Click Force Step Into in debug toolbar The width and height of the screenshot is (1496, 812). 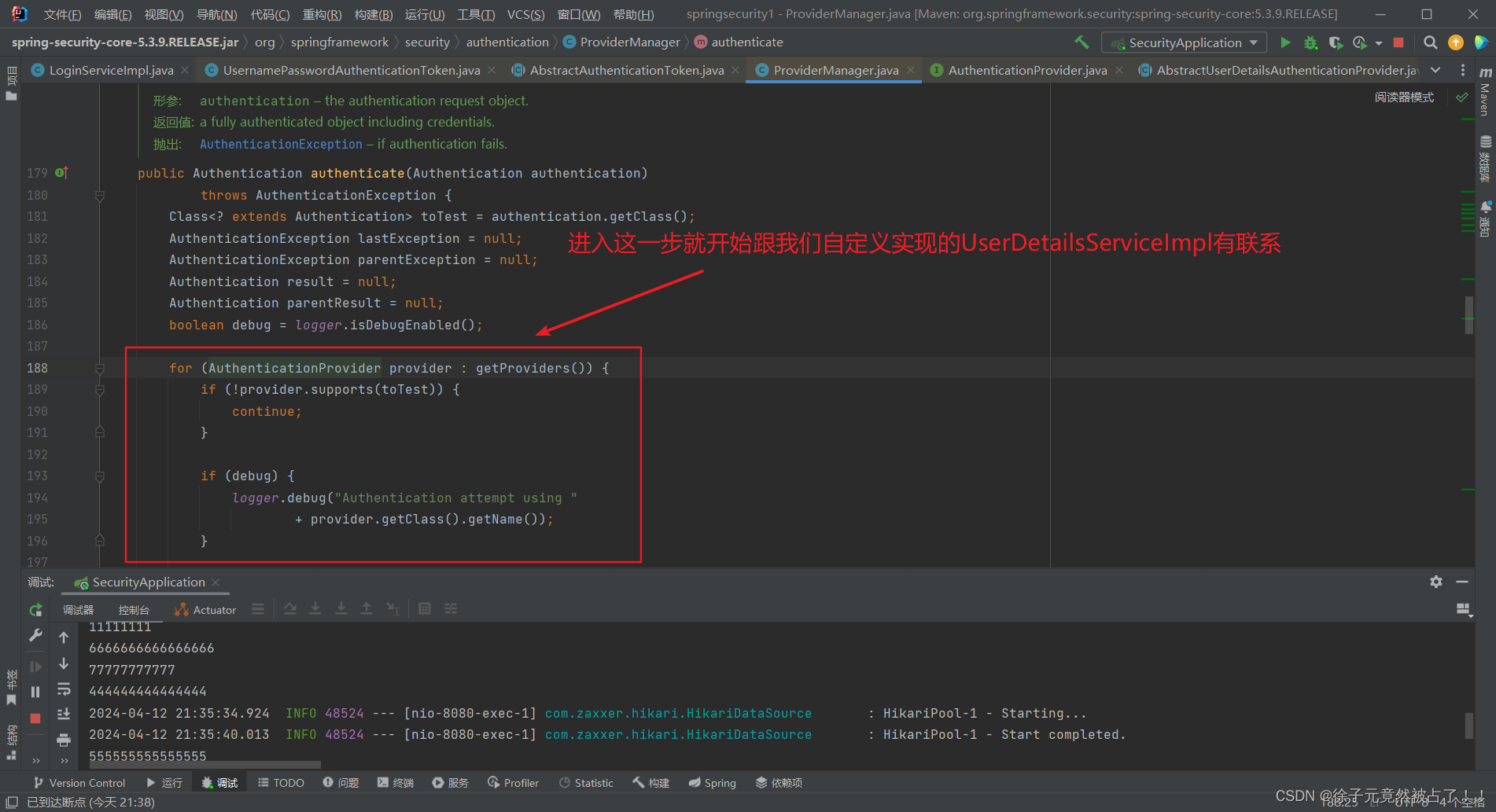pos(341,609)
